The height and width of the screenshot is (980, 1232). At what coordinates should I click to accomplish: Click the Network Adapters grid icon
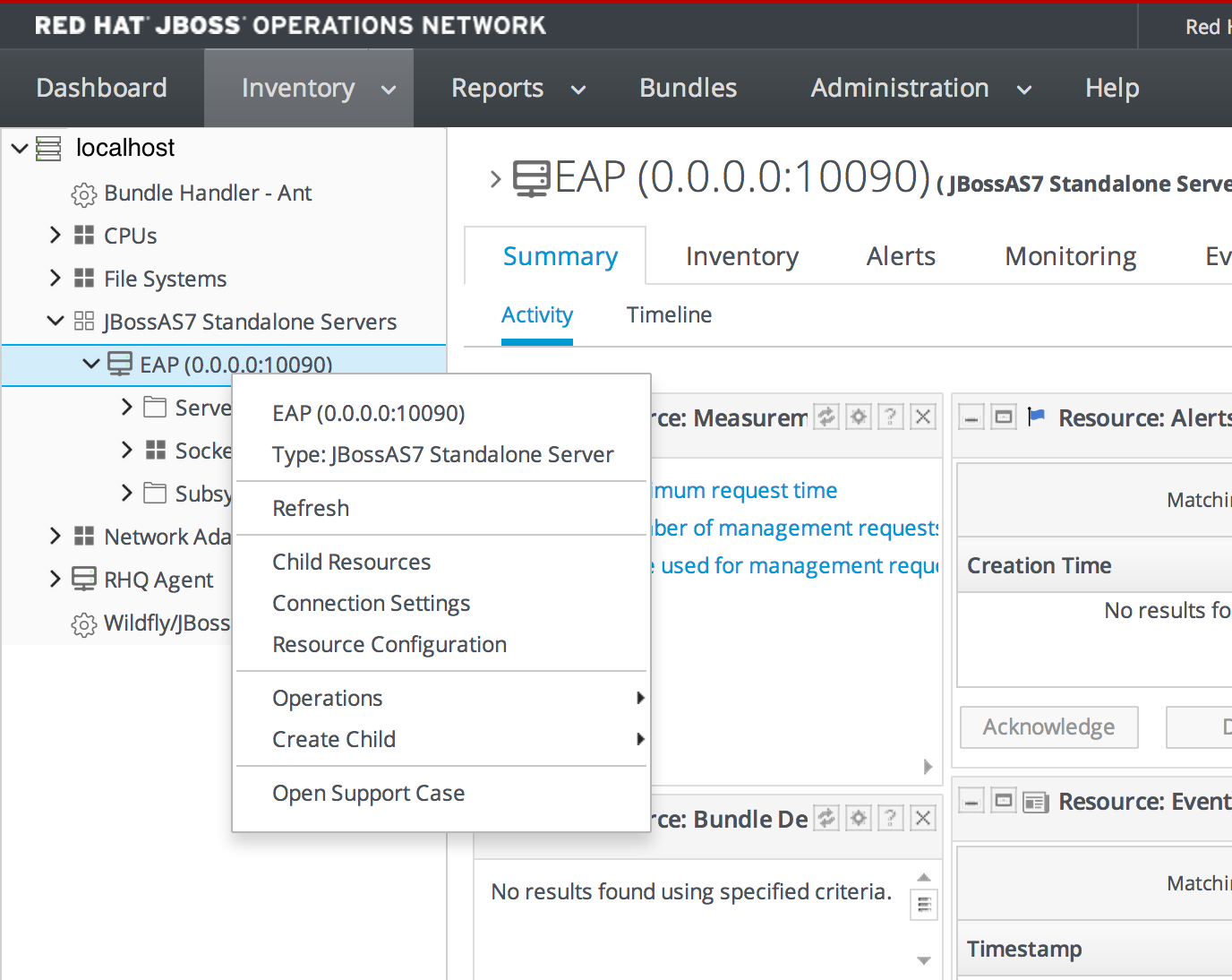84,537
